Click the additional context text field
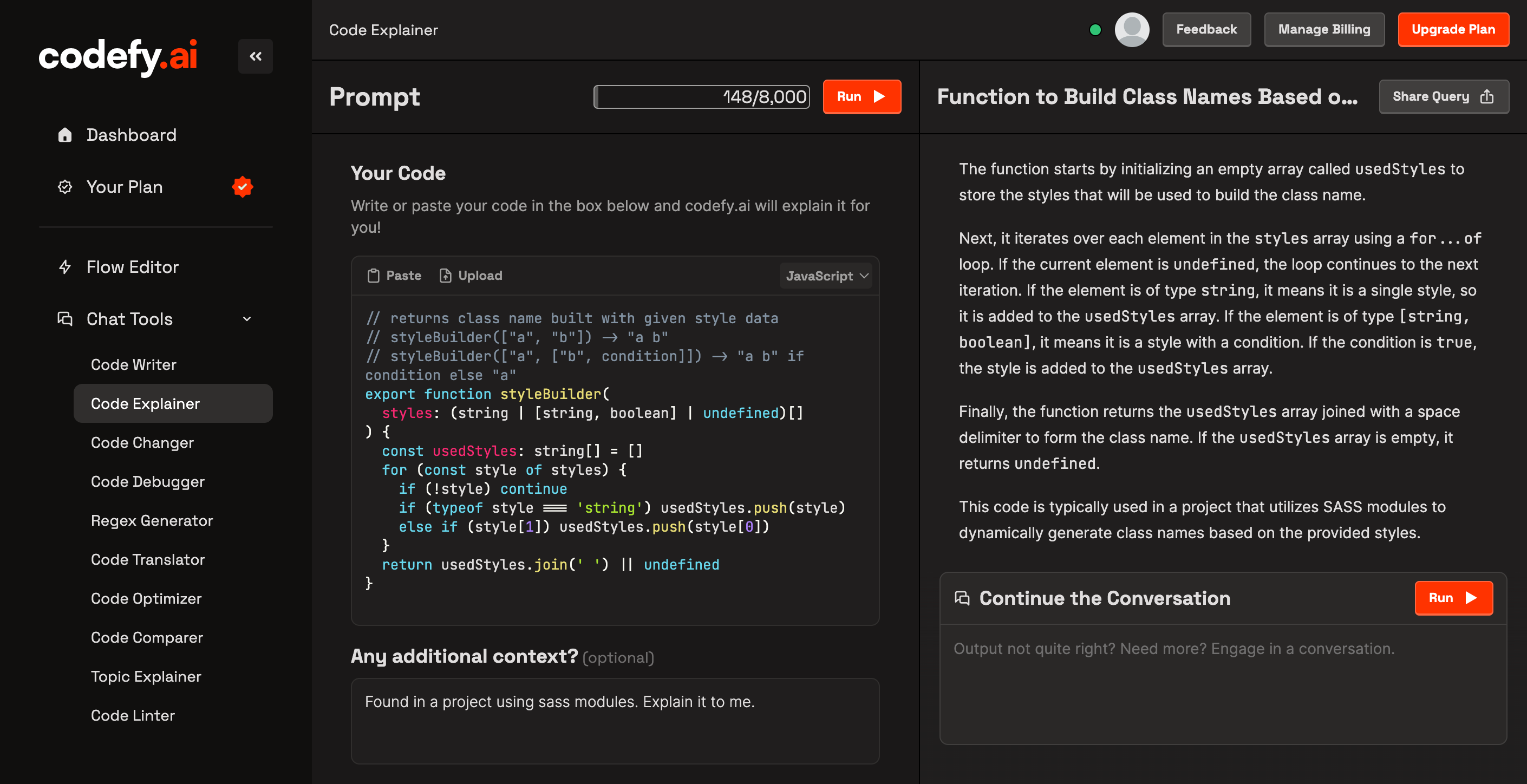 615,721
